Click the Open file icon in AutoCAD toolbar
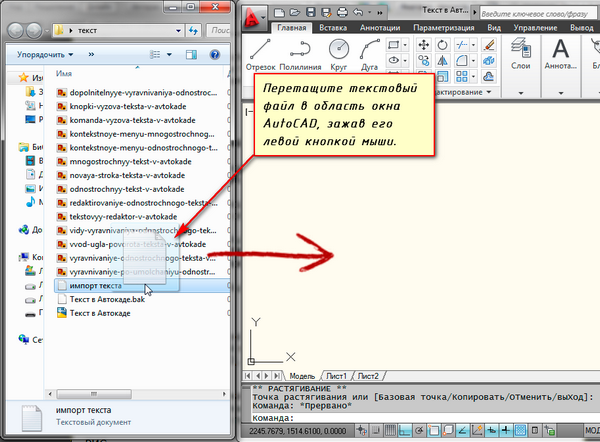 [295, 13]
